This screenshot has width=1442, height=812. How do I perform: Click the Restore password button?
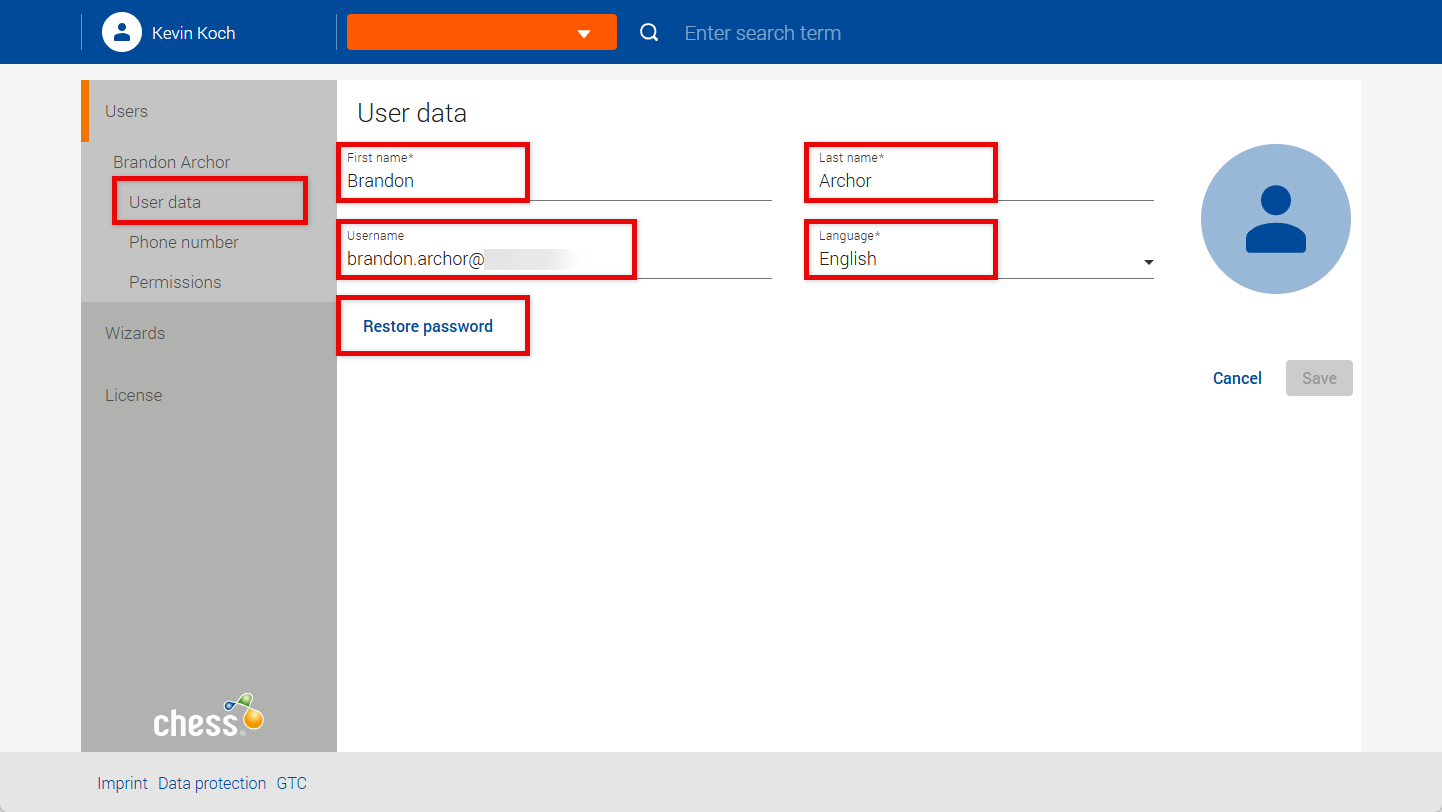click(x=428, y=326)
